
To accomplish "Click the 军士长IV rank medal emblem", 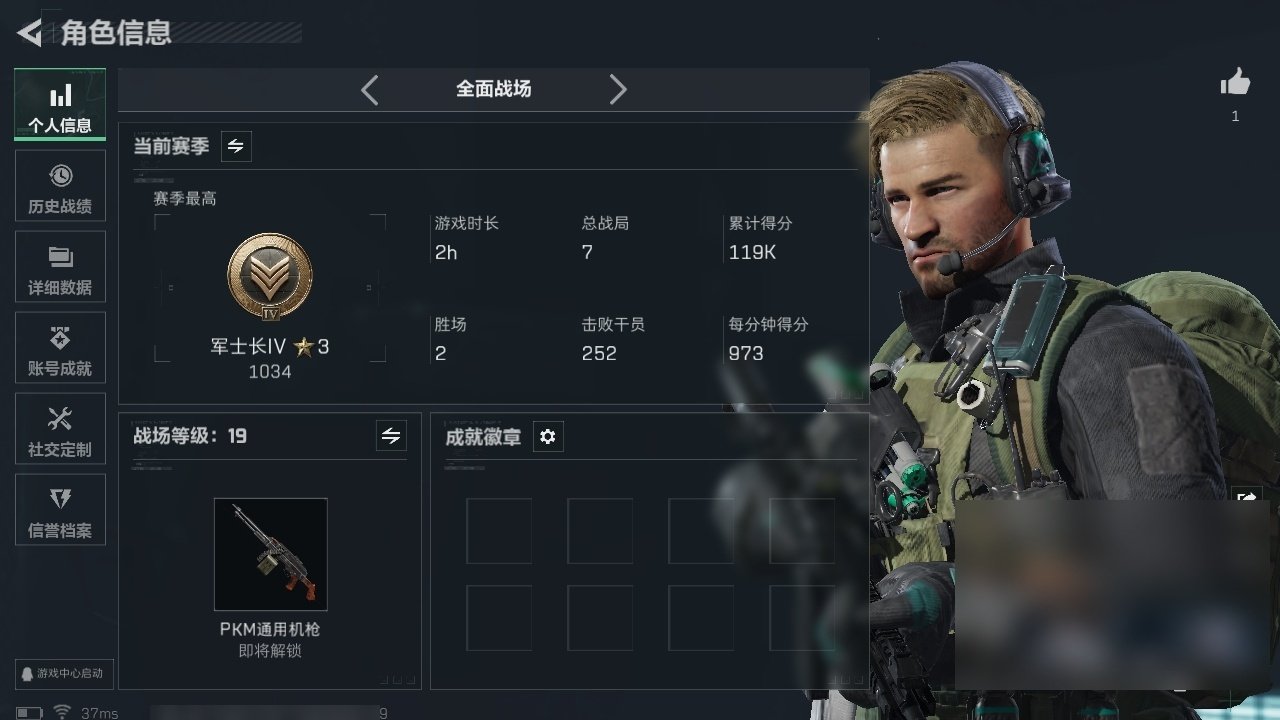I will [270, 277].
